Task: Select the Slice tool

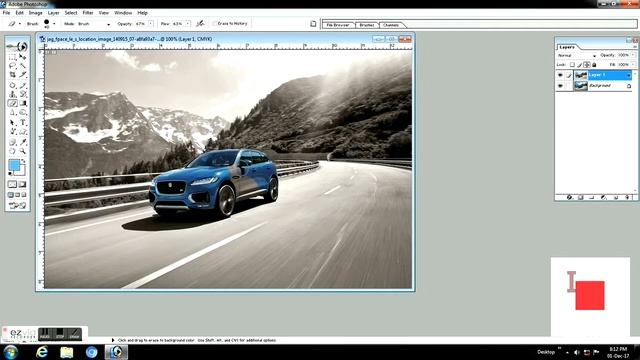Action: tap(23, 75)
